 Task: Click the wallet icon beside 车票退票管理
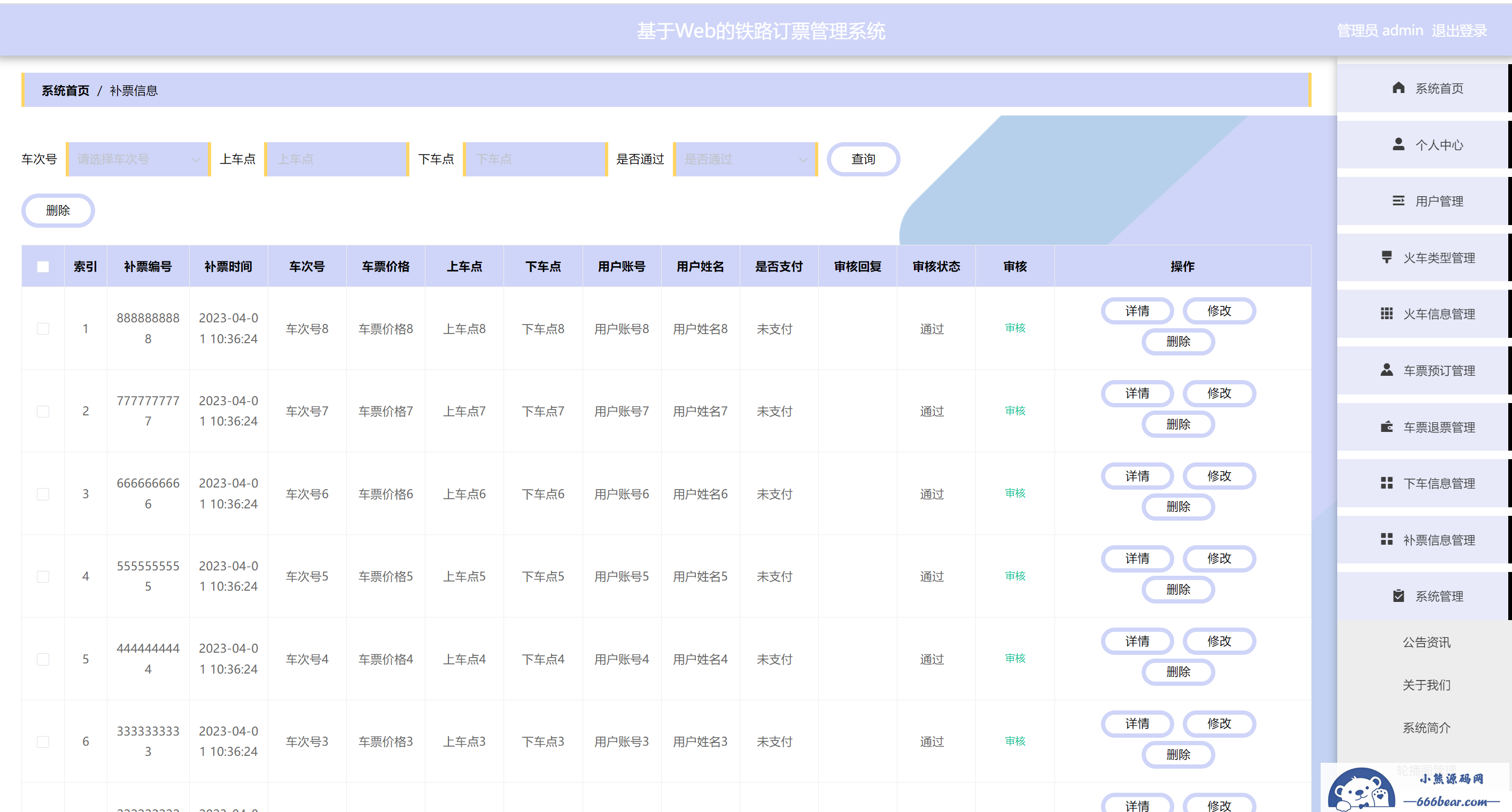[1386, 427]
